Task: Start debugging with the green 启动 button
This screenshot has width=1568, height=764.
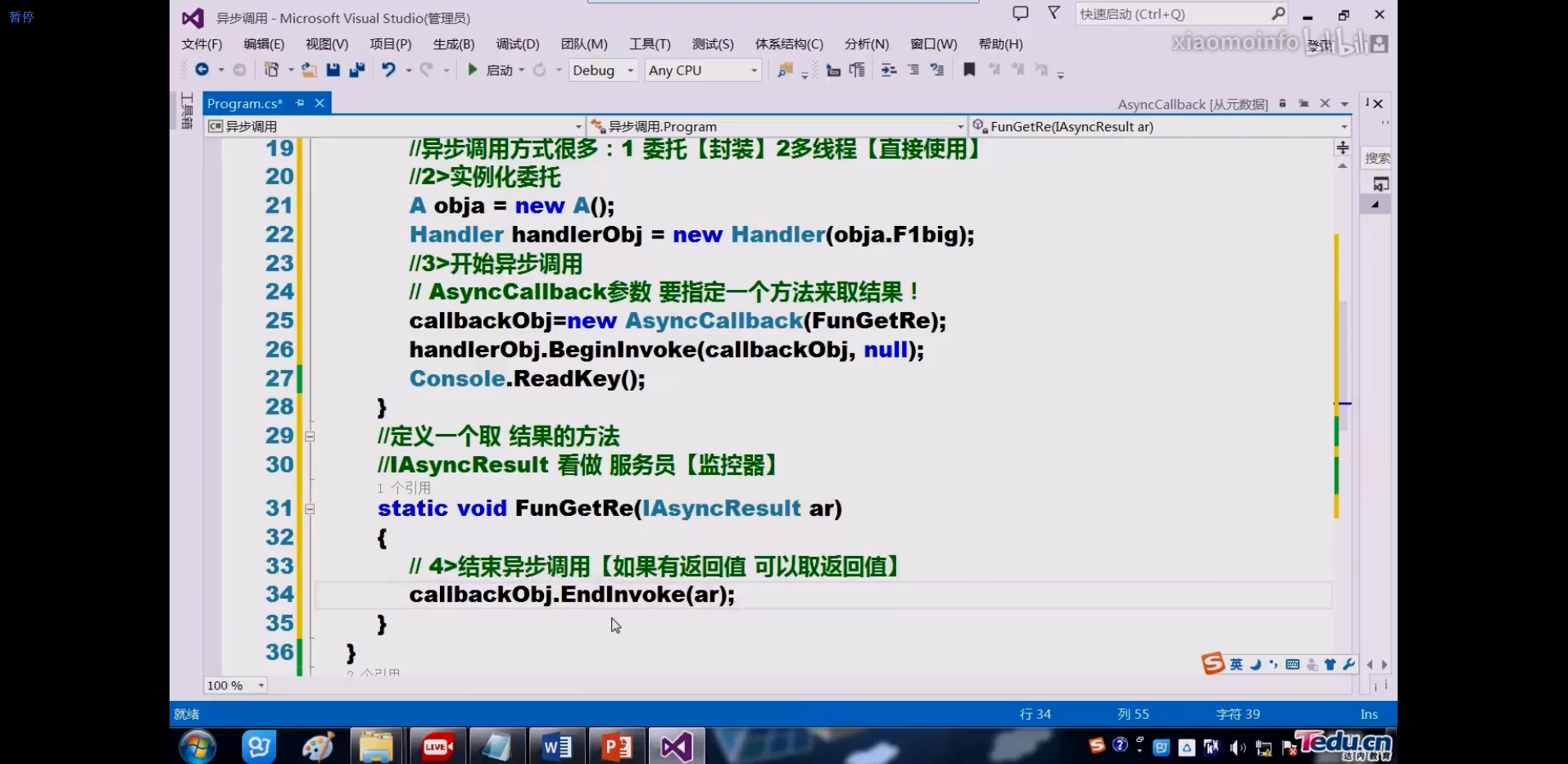Action: 491,70
